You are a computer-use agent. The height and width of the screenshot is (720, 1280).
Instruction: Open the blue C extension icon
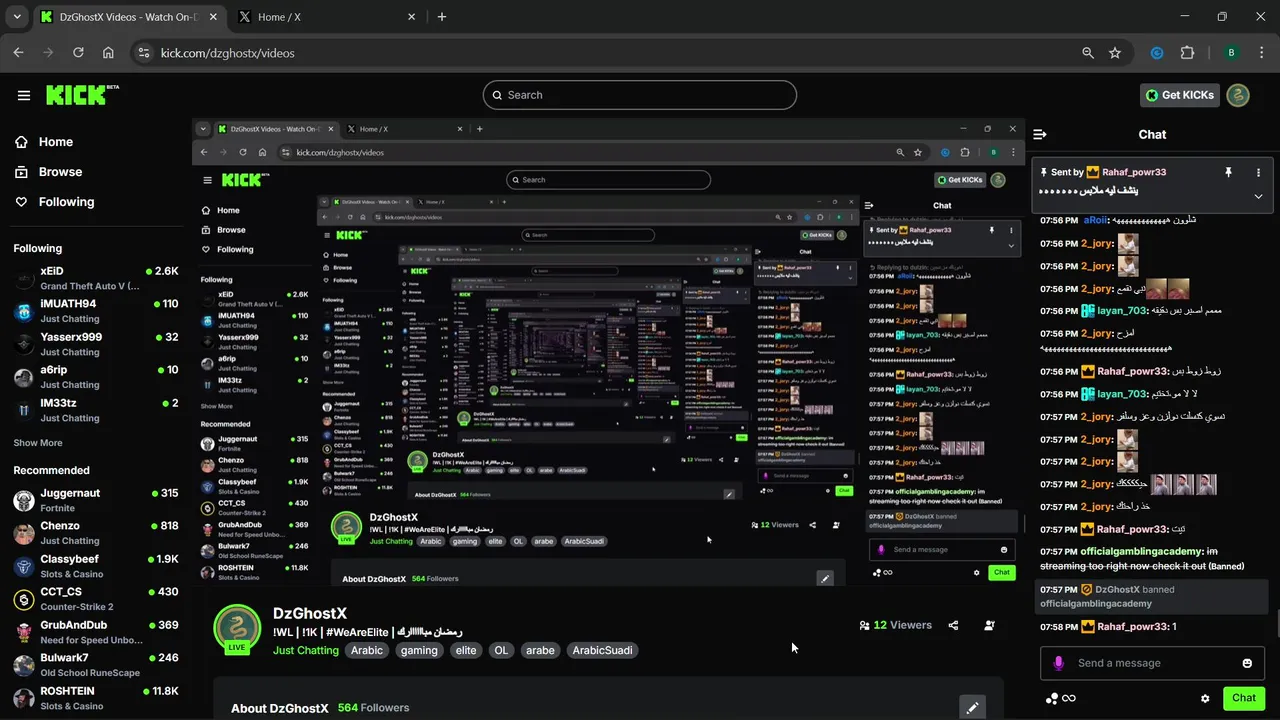[x=1157, y=53]
